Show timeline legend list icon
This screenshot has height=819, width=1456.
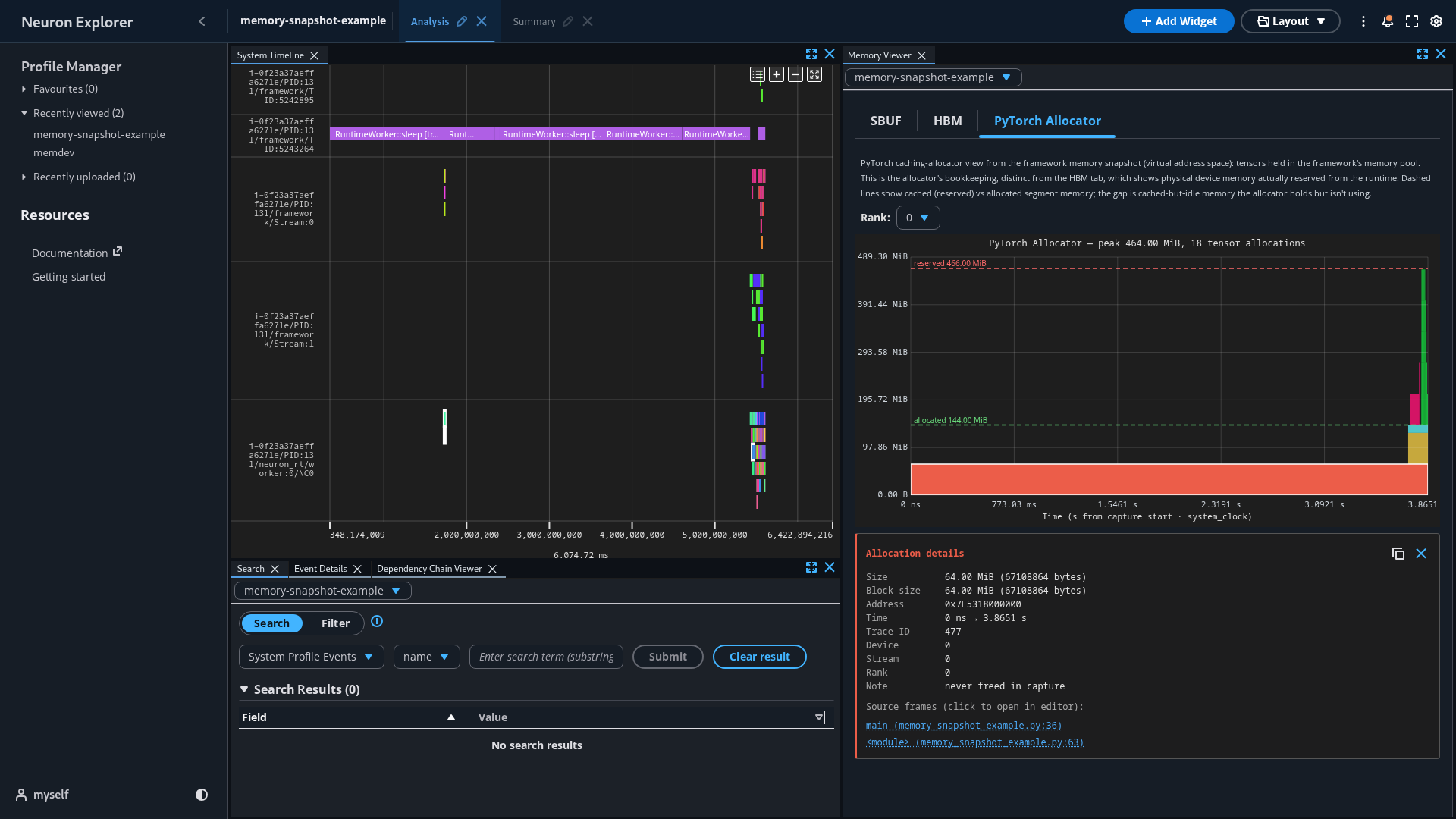pos(758,74)
